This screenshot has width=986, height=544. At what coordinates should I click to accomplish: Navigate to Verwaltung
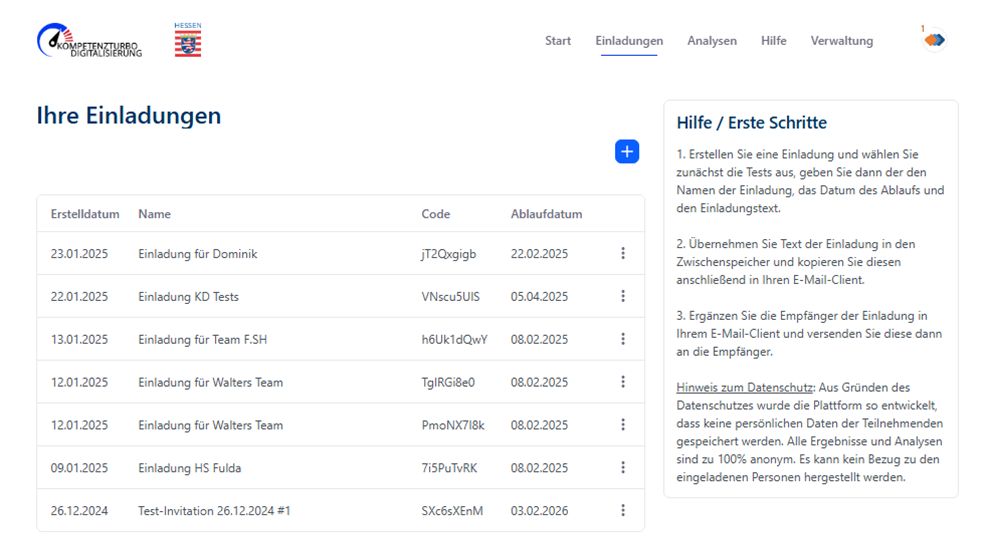(x=841, y=41)
